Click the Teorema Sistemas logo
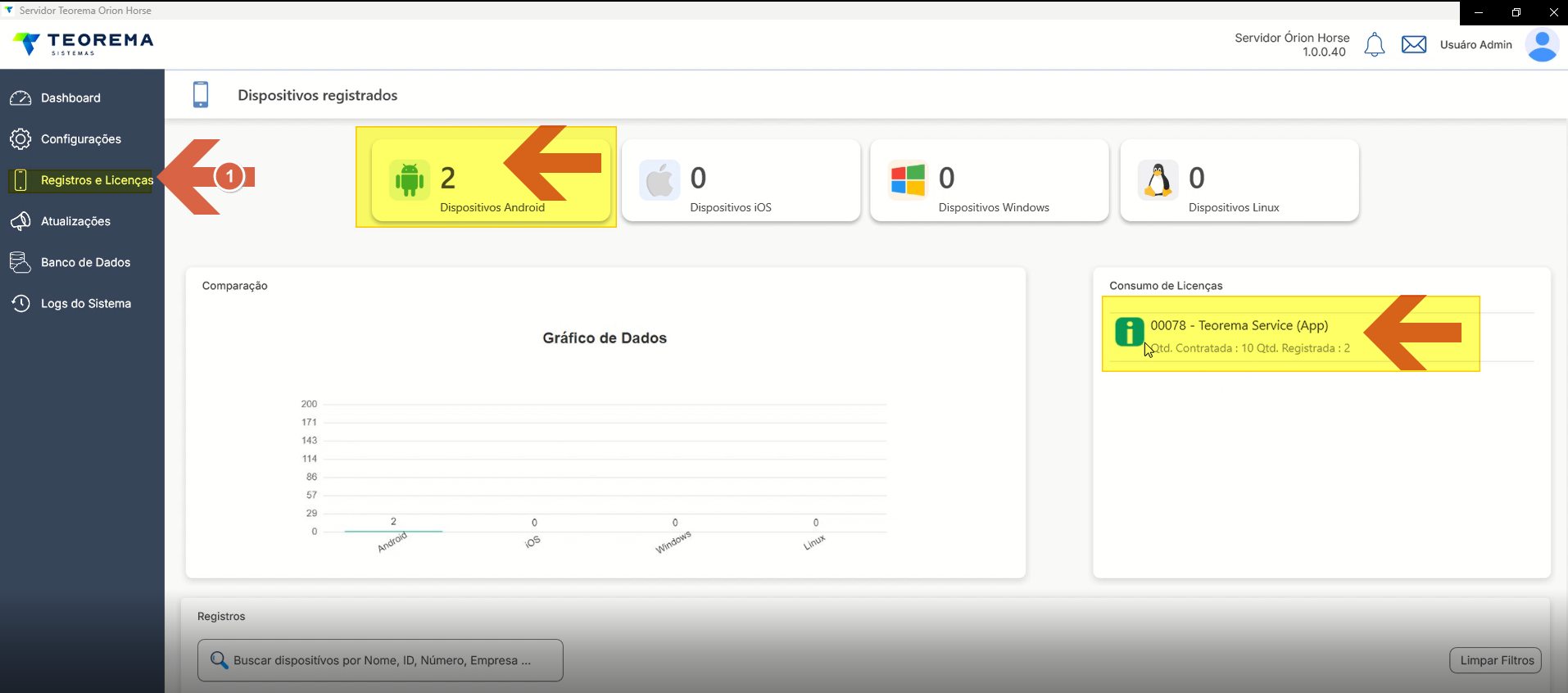This screenshot has width=1568, height=693. tap(83, 43)
